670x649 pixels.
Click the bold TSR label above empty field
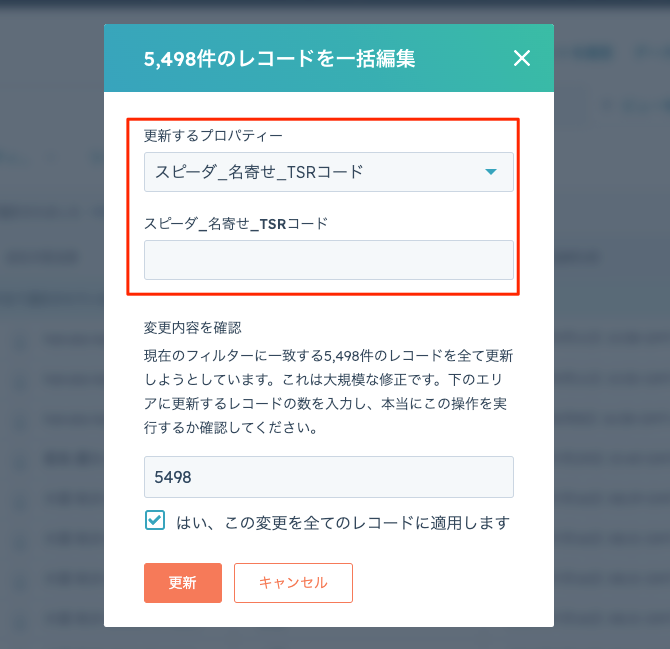(x=268, y=224)
